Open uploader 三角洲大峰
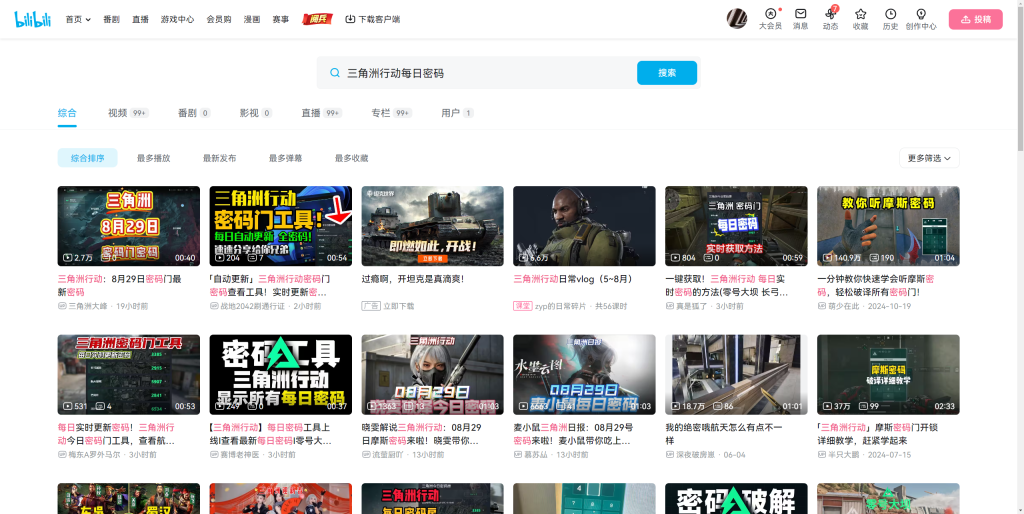 pyautogui.click(x=88, y=306)
